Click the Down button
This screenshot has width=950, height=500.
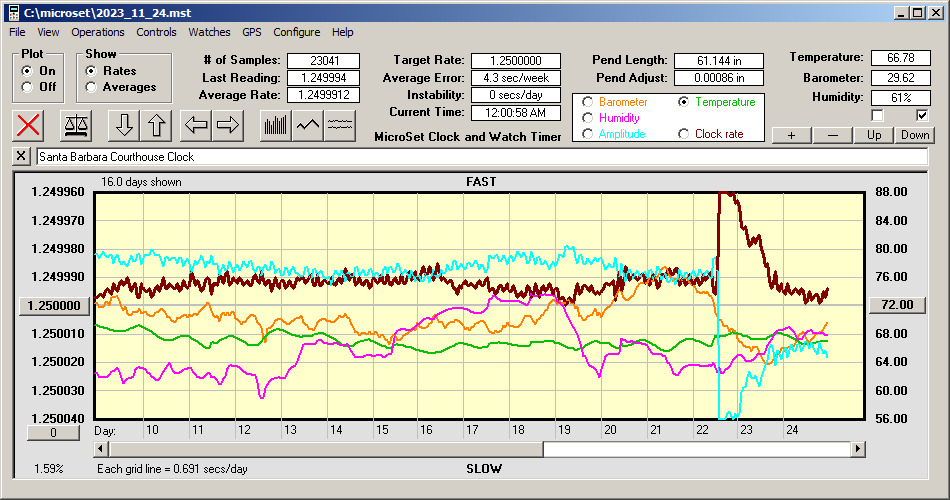(915, 135)
